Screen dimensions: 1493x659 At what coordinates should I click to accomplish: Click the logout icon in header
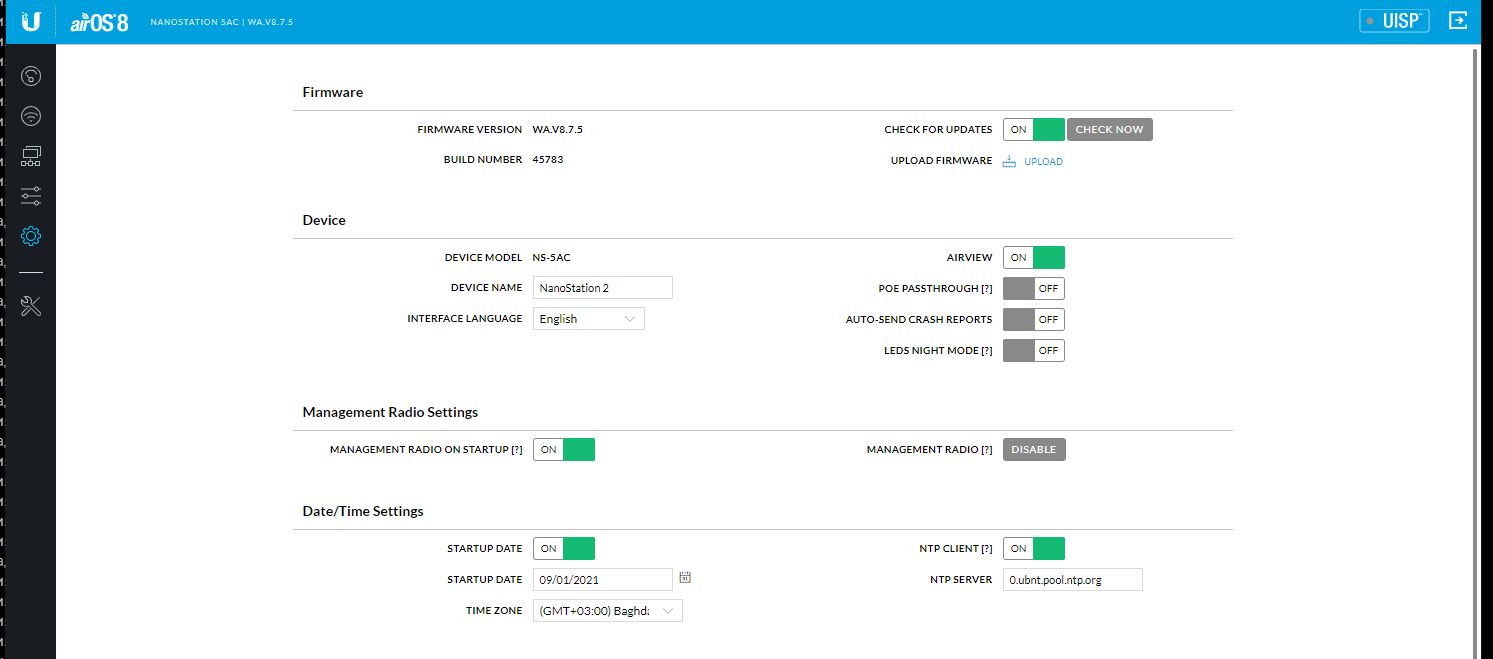[x=1458, y=21]
